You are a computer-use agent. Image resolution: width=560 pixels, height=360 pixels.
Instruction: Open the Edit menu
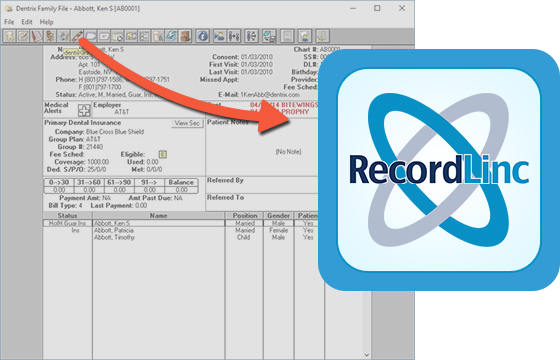27,22
